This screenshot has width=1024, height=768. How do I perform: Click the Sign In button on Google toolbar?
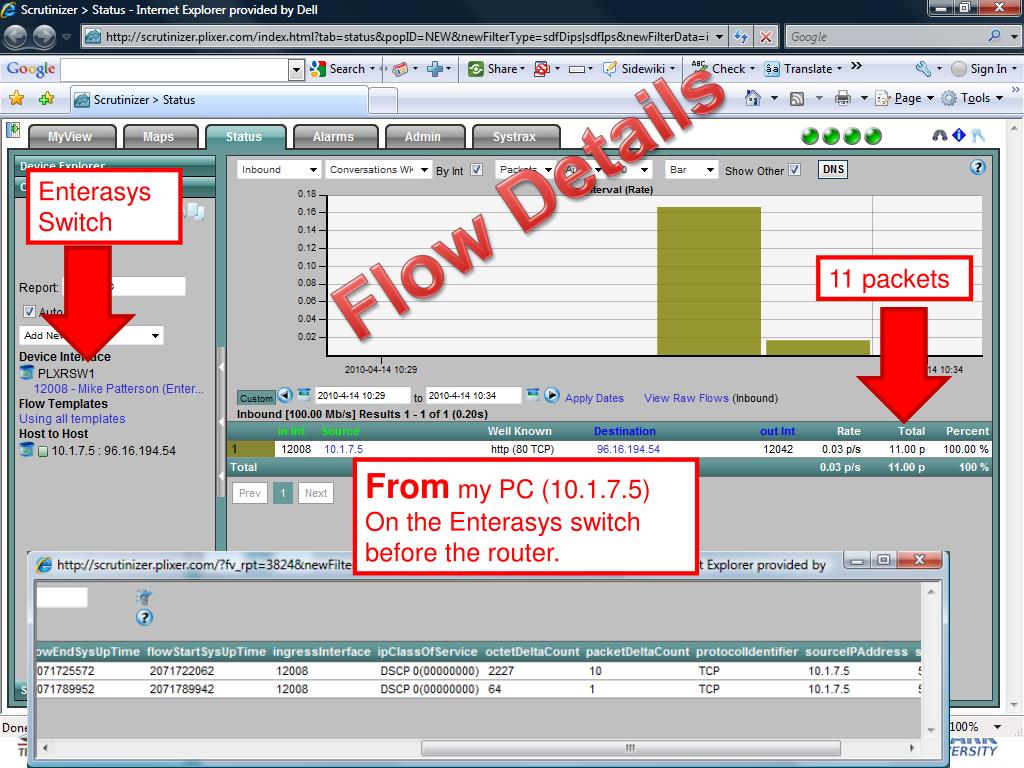click(985, 69)
